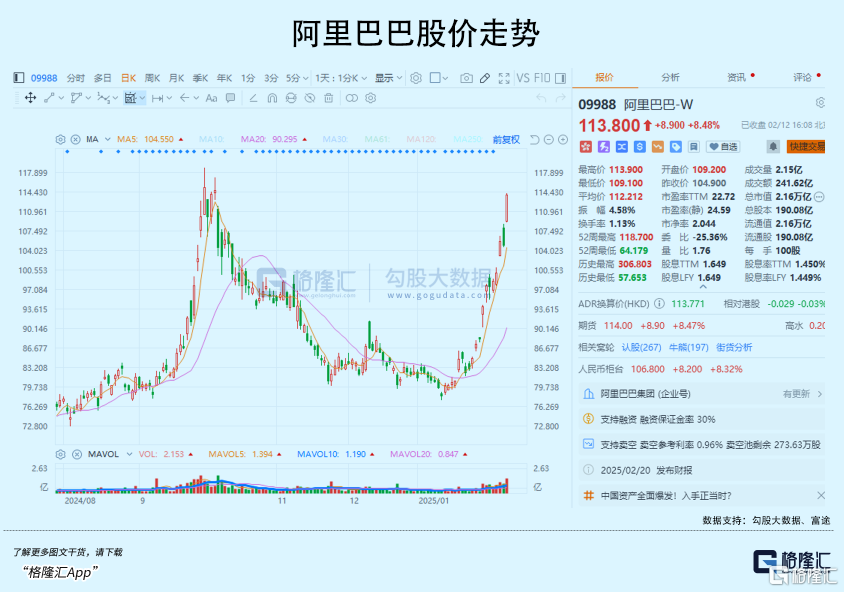Toggle the MA120 line visibility
844x592 pixels.
[x=421, y=139]
